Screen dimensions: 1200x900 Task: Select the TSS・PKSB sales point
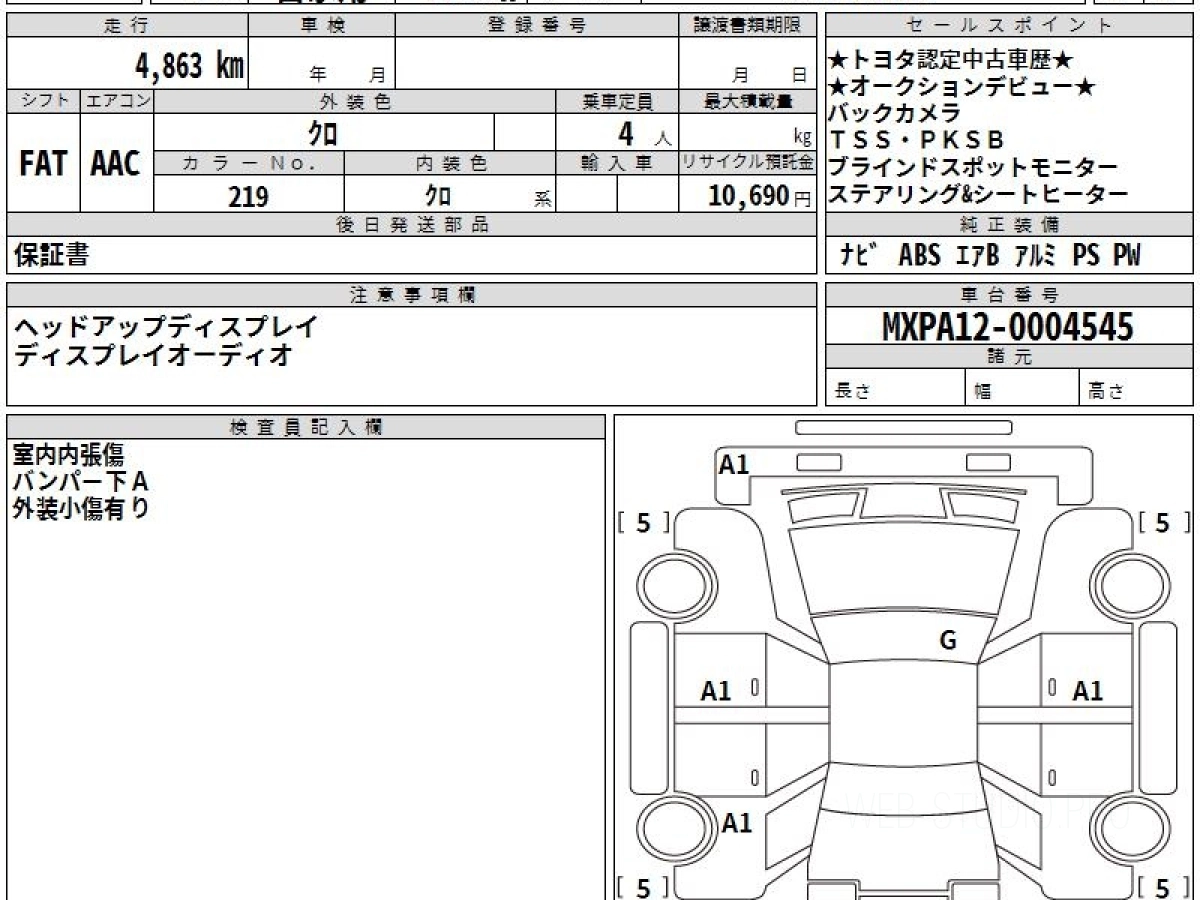coord(916,140)
